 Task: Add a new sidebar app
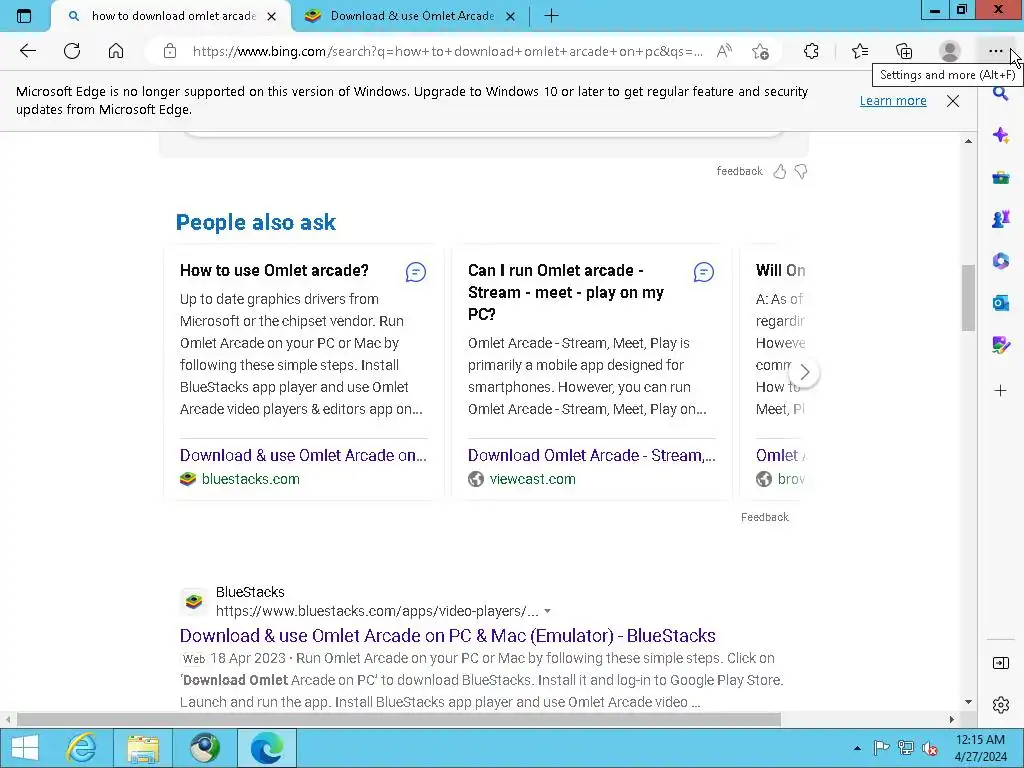point(1000,391)
